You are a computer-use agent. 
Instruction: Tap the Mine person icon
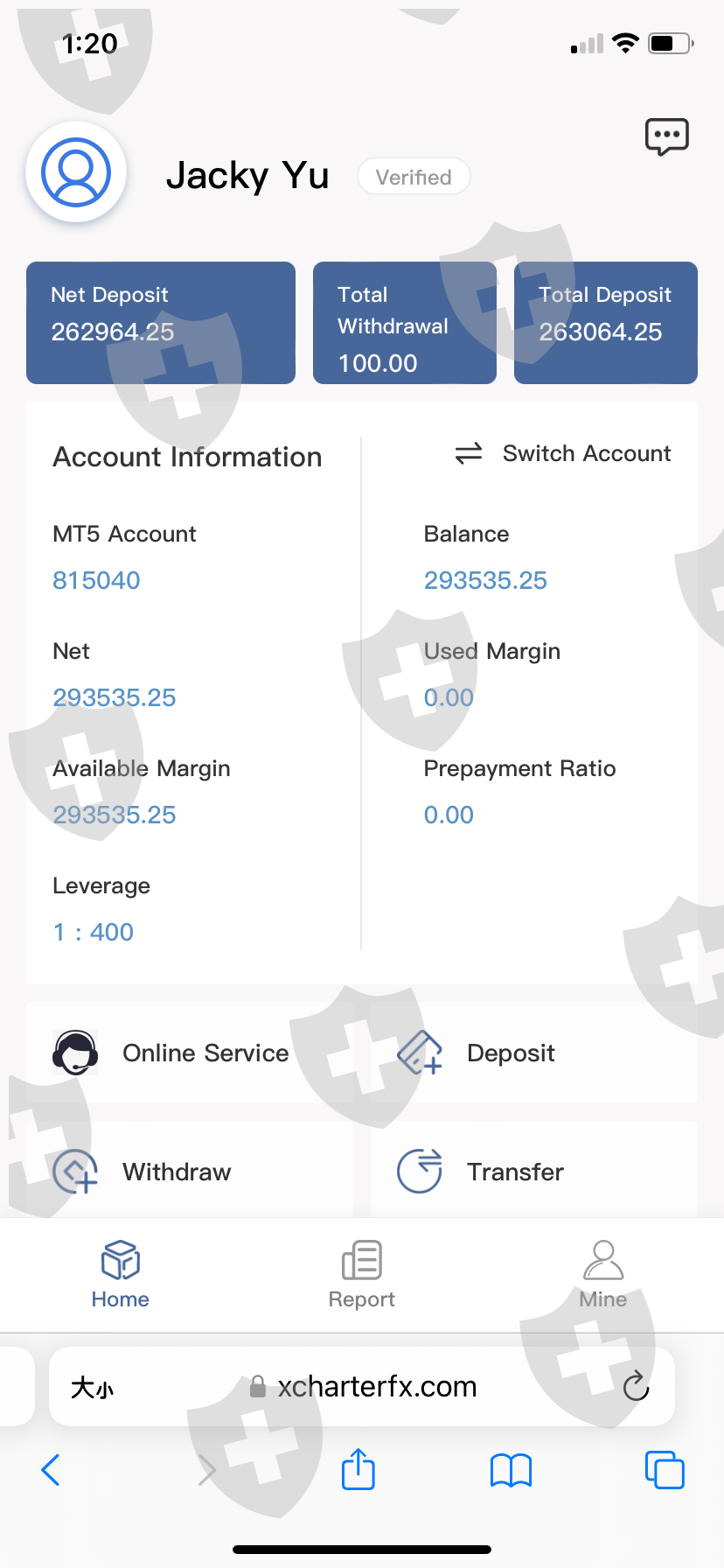pos(603,1260)
